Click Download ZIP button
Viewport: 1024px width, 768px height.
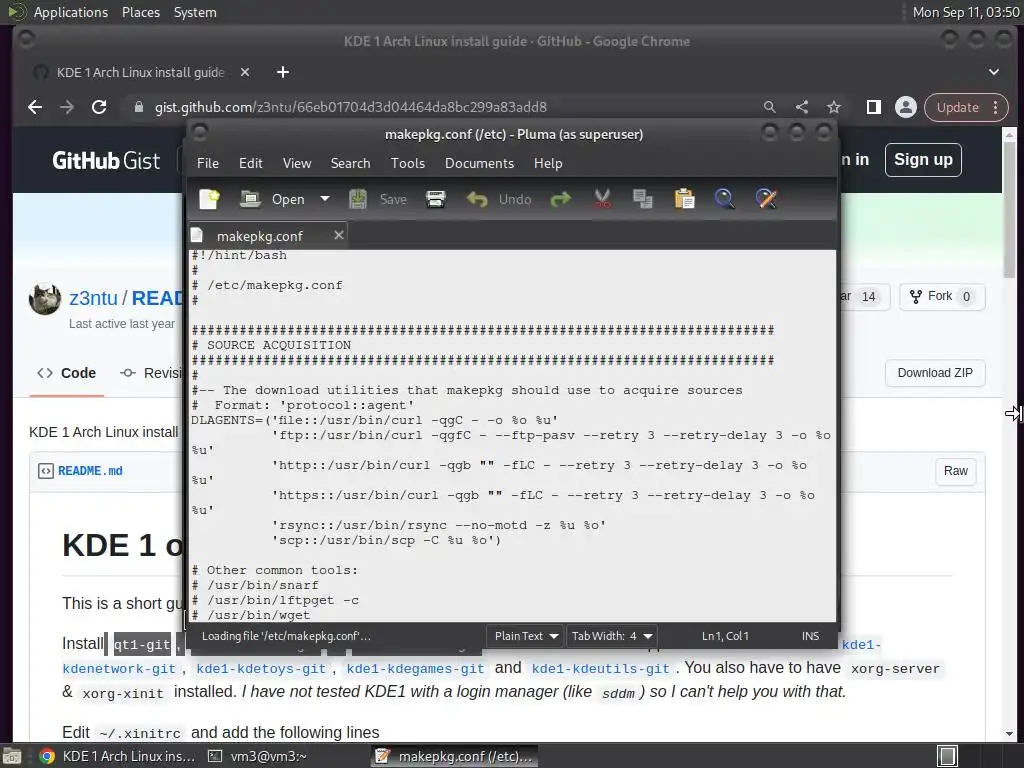[x=935, y=373]
